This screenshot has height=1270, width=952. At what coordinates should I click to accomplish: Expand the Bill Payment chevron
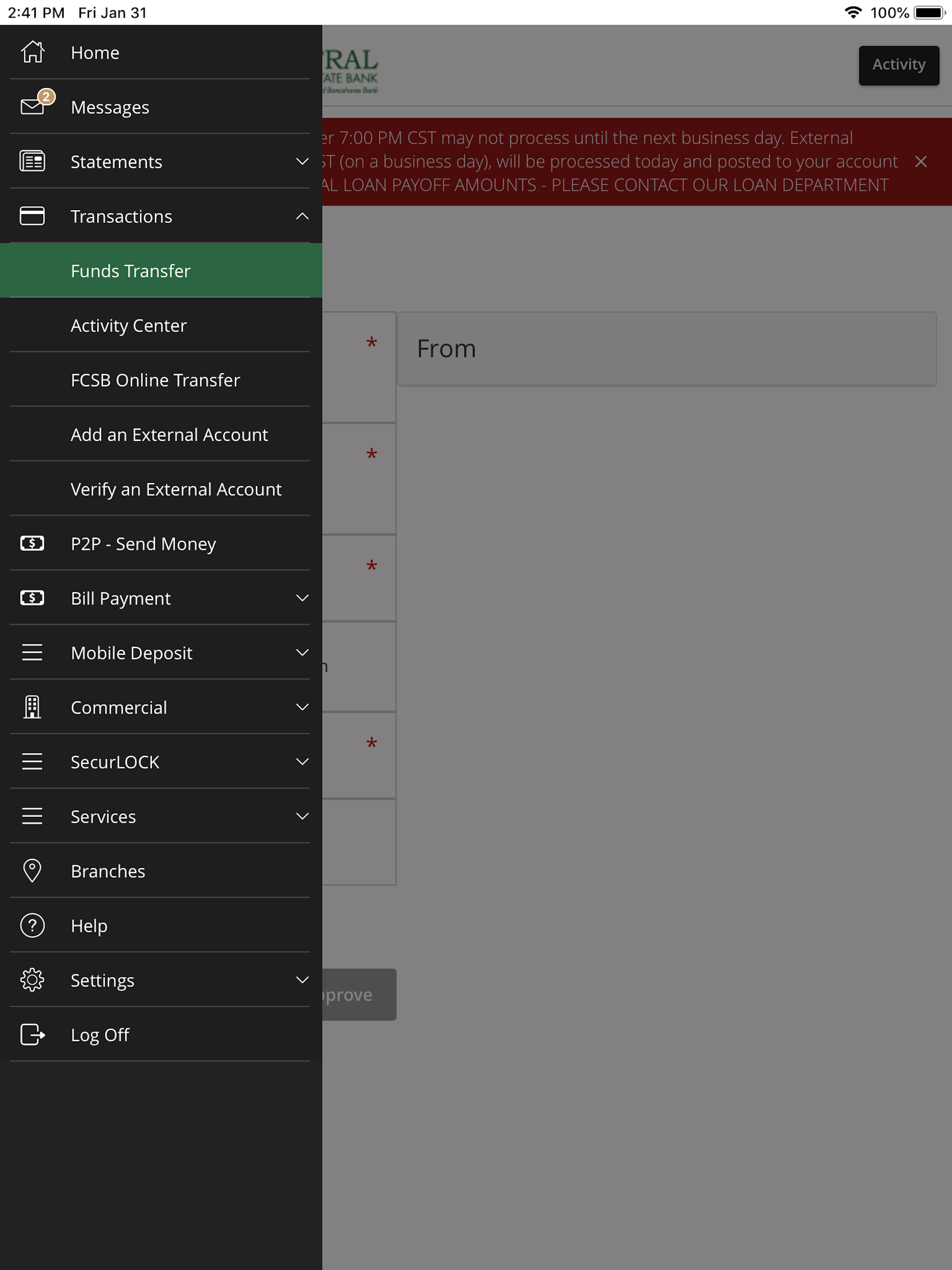(x=302, y=598)
